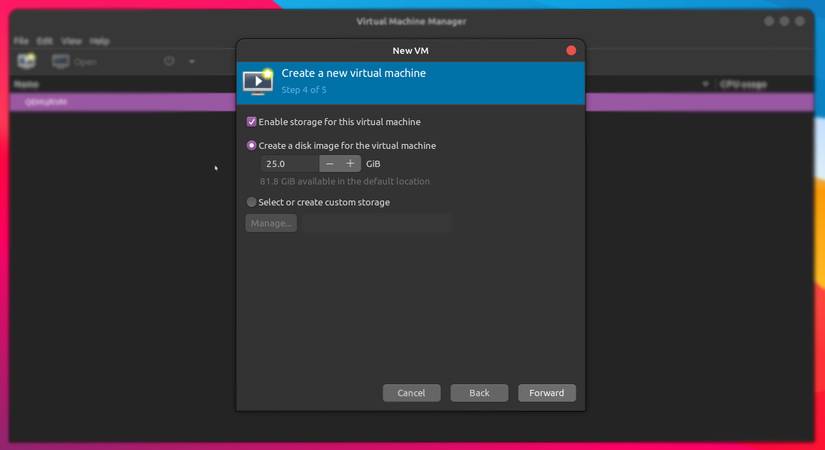Open the Edit menu in Virtual Machine Manager
This screenshot has height=450, width=825.
(x=45, y=41)
